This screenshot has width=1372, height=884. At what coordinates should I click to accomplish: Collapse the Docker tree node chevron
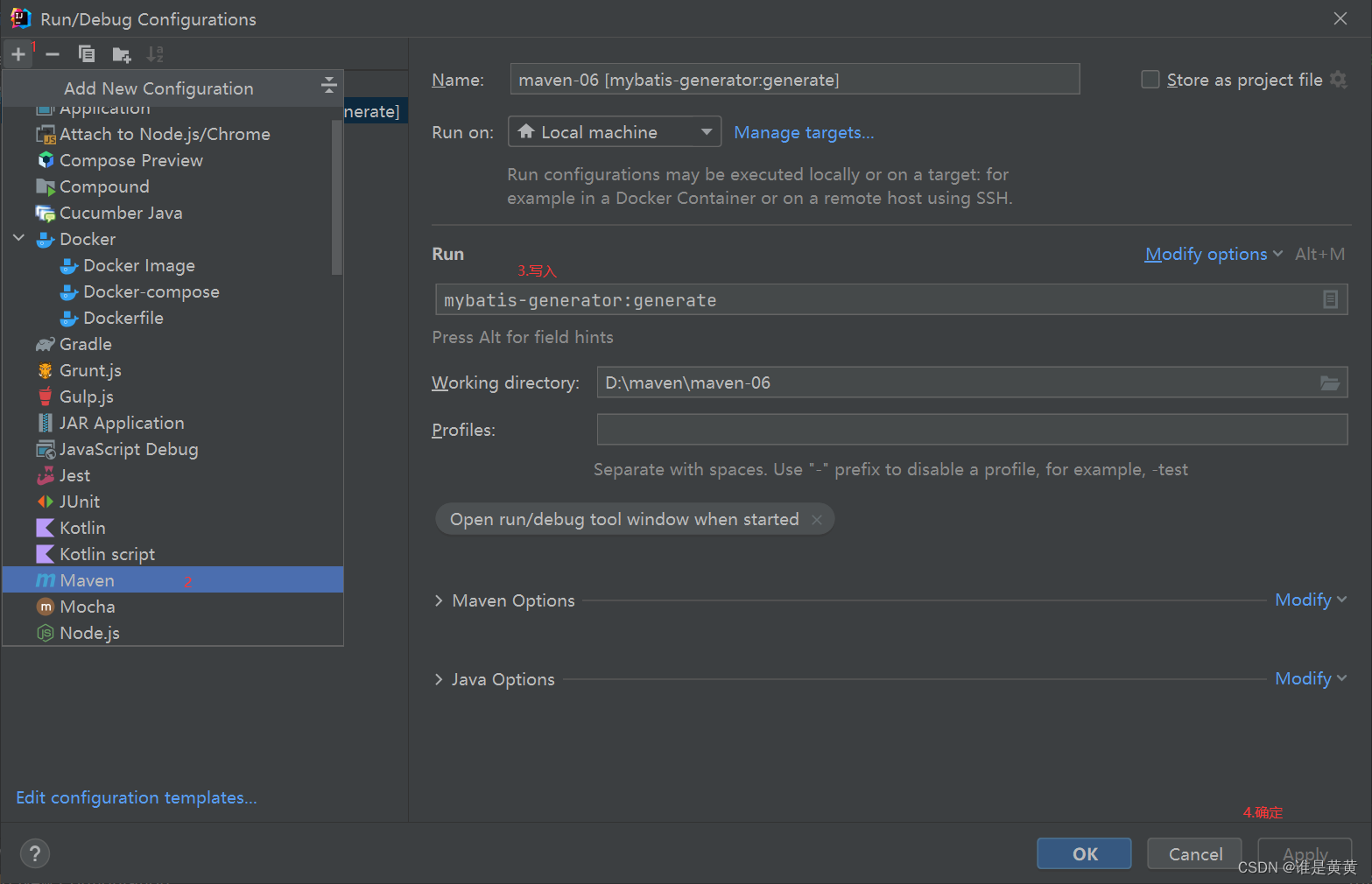[x=18, y=238]
